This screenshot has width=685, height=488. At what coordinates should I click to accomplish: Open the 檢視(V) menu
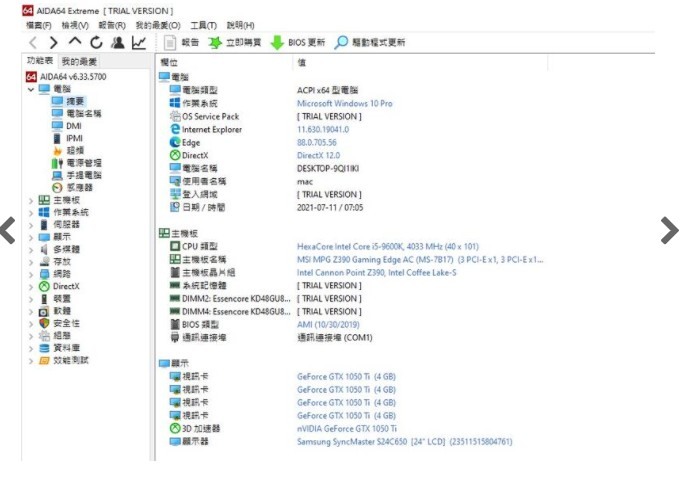75,25
